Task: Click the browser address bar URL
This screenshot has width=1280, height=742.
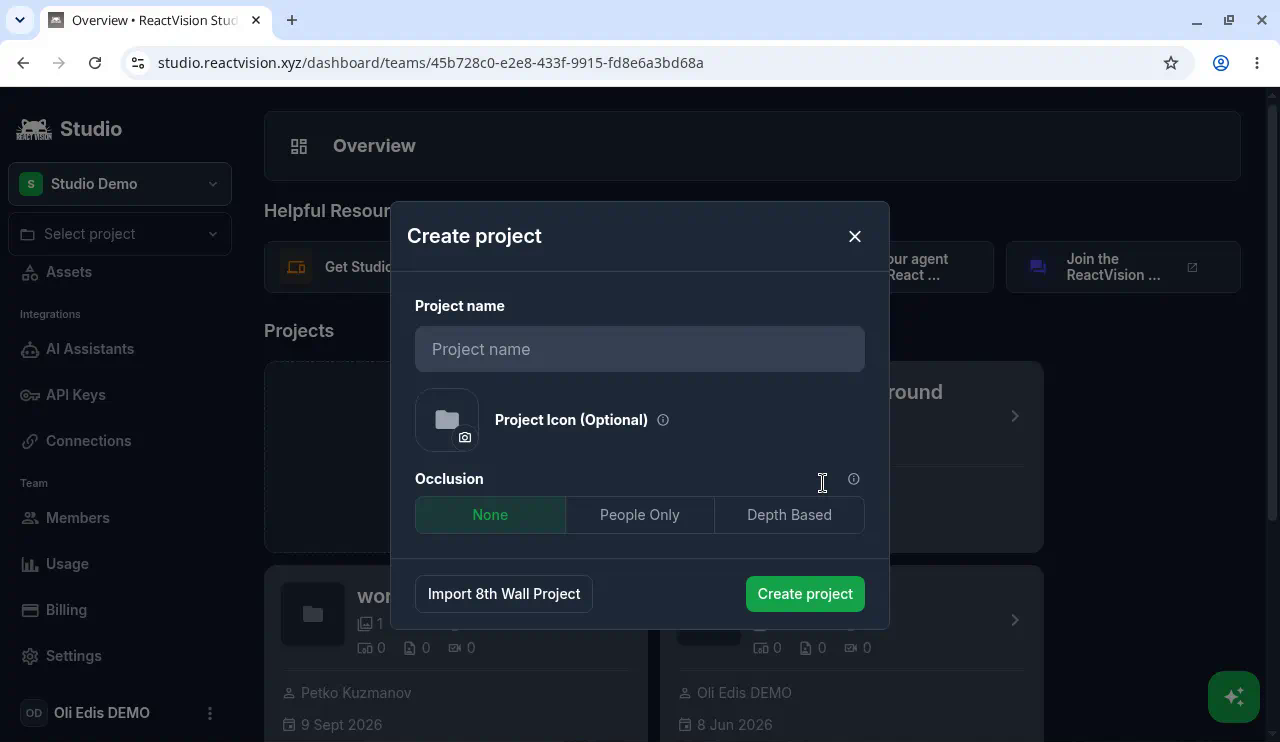Action: coord(431,63)
